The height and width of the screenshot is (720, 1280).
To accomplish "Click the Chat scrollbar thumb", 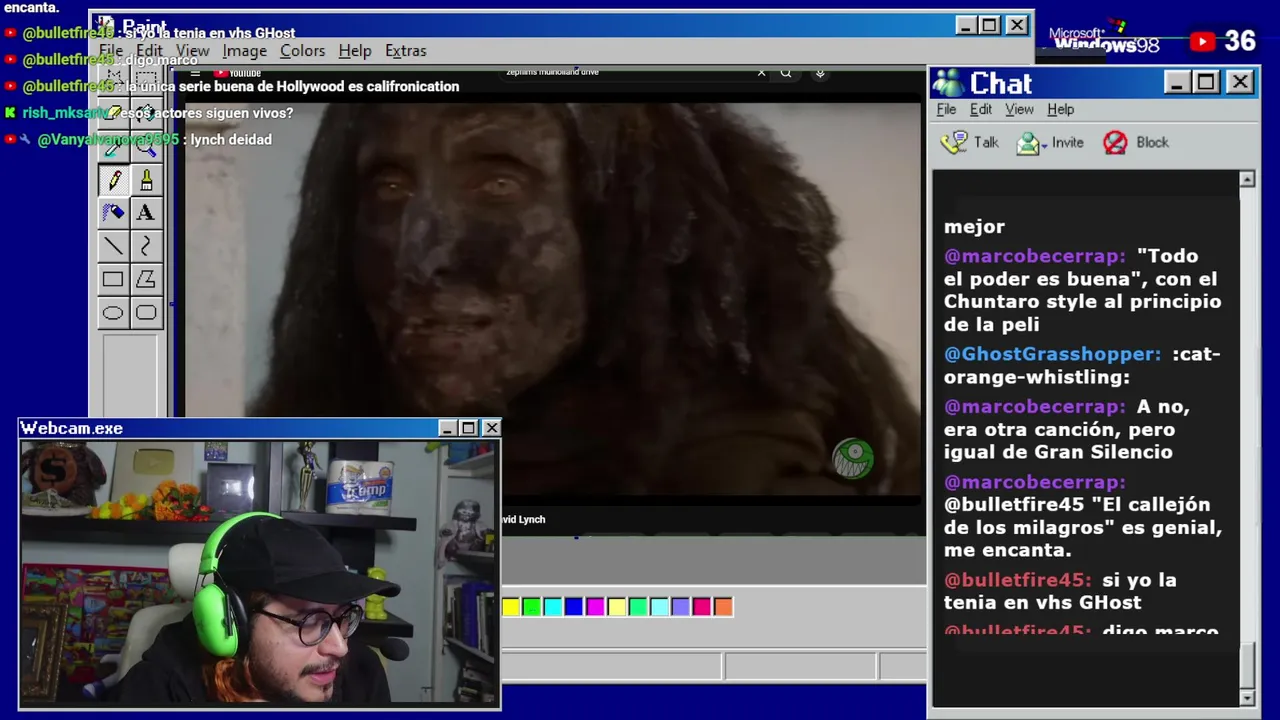I will click(1247, 666).
